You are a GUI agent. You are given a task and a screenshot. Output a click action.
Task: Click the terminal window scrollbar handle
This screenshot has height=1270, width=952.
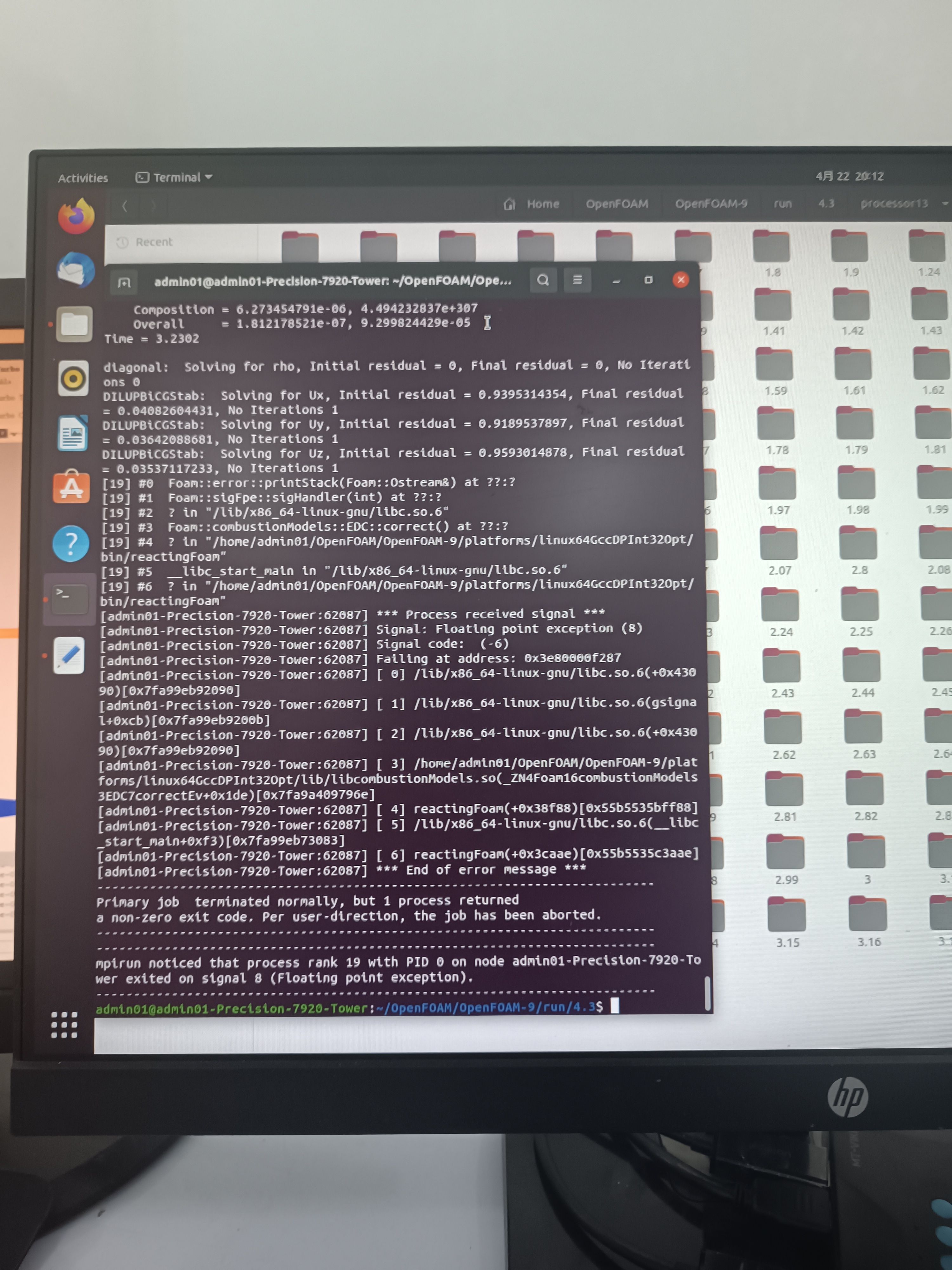point(708,993)
